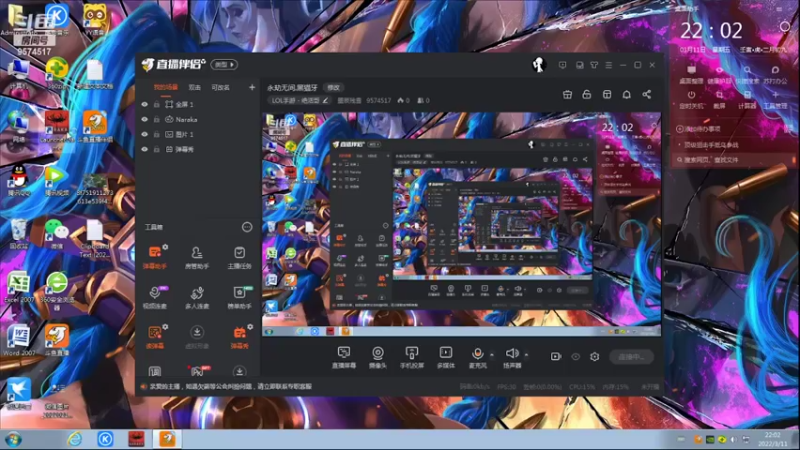800x450 pixels.
Task: Click the share icon above the preview
Action: (646, 94)
